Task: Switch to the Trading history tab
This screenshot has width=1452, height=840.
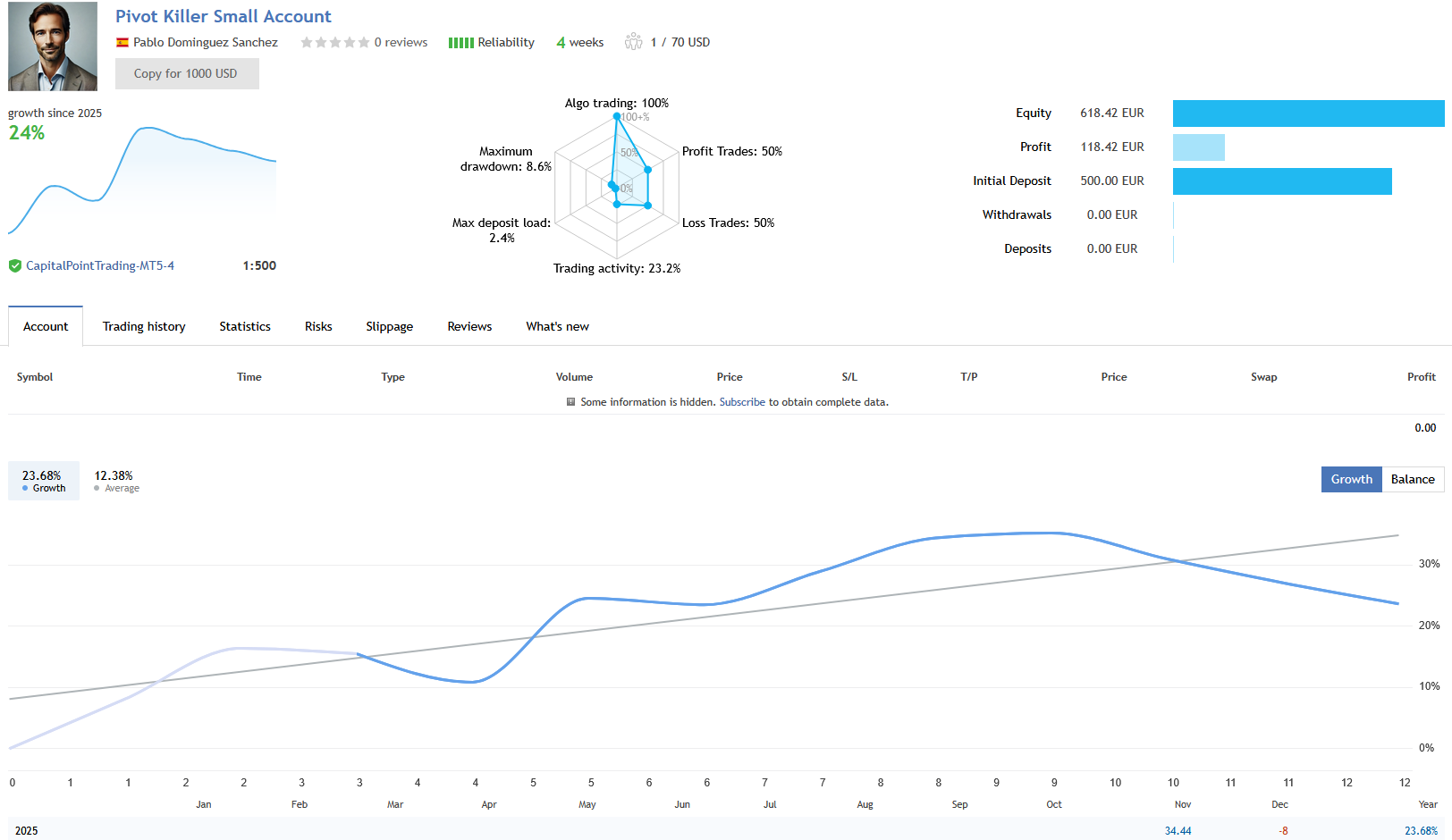Action: click(x=143, y=326)
